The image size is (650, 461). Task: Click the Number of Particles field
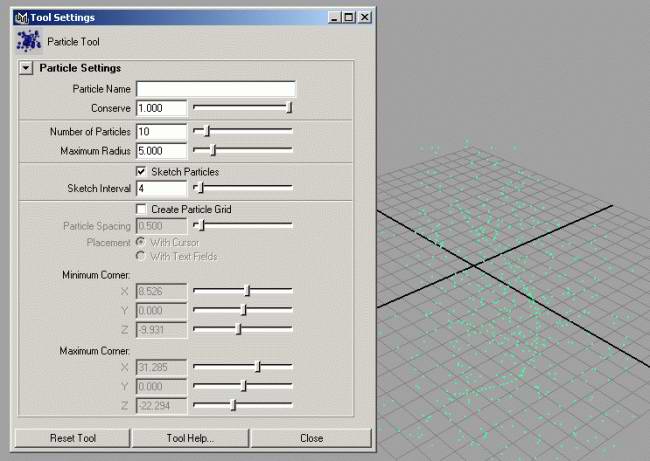tap(161, 131)
